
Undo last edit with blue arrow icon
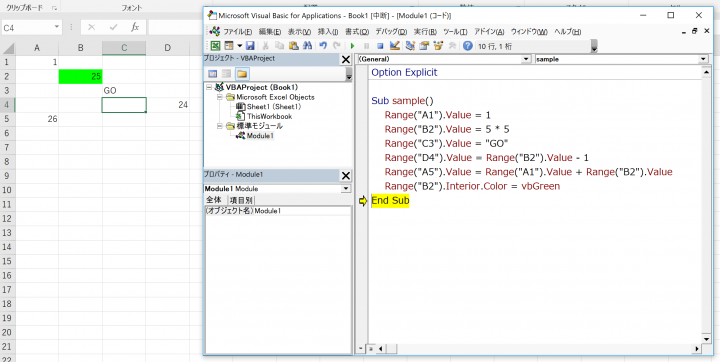point(323,46)
